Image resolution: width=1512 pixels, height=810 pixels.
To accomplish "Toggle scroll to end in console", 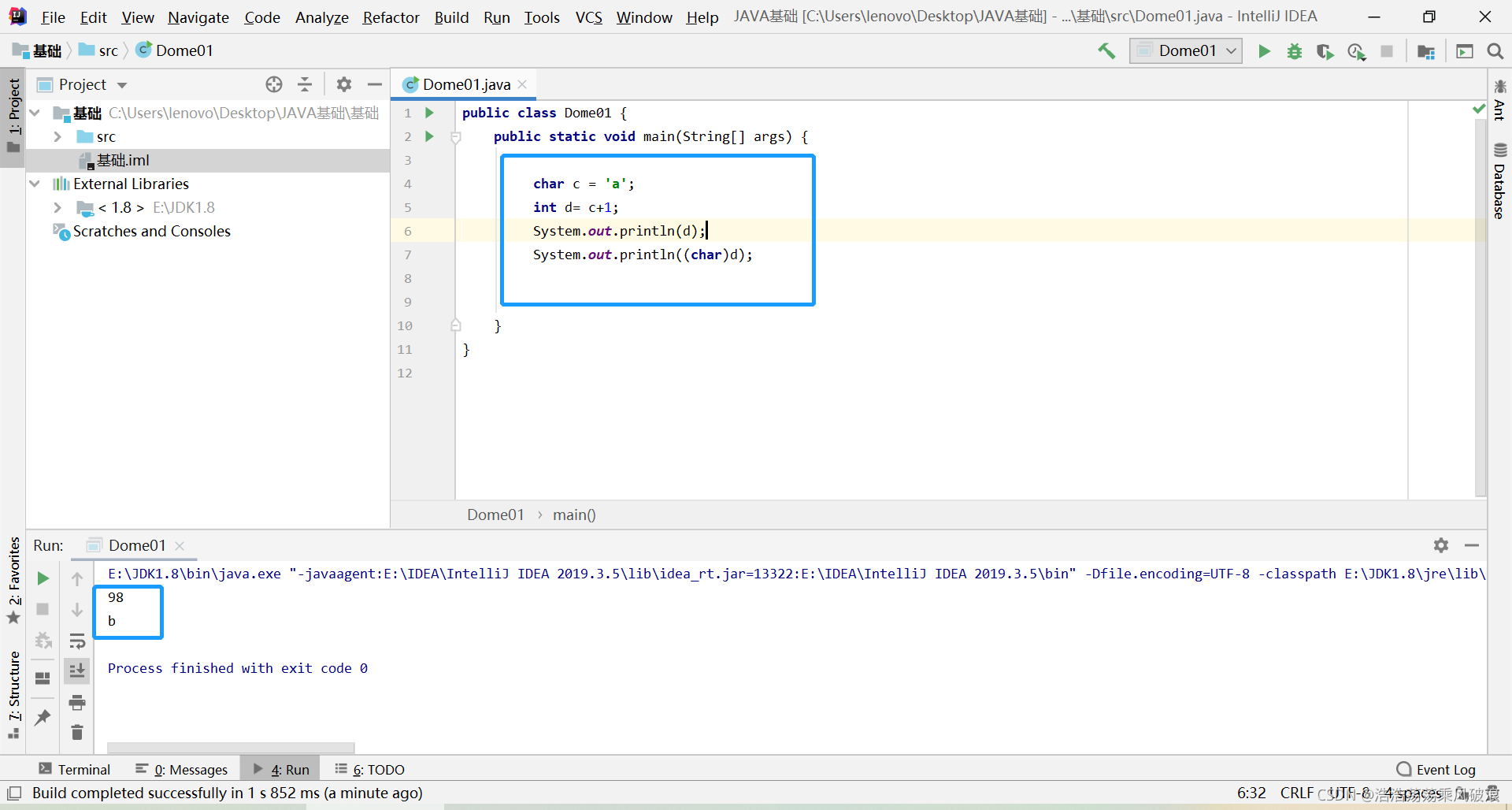I will pyautogui.click(x=77, y=671).
